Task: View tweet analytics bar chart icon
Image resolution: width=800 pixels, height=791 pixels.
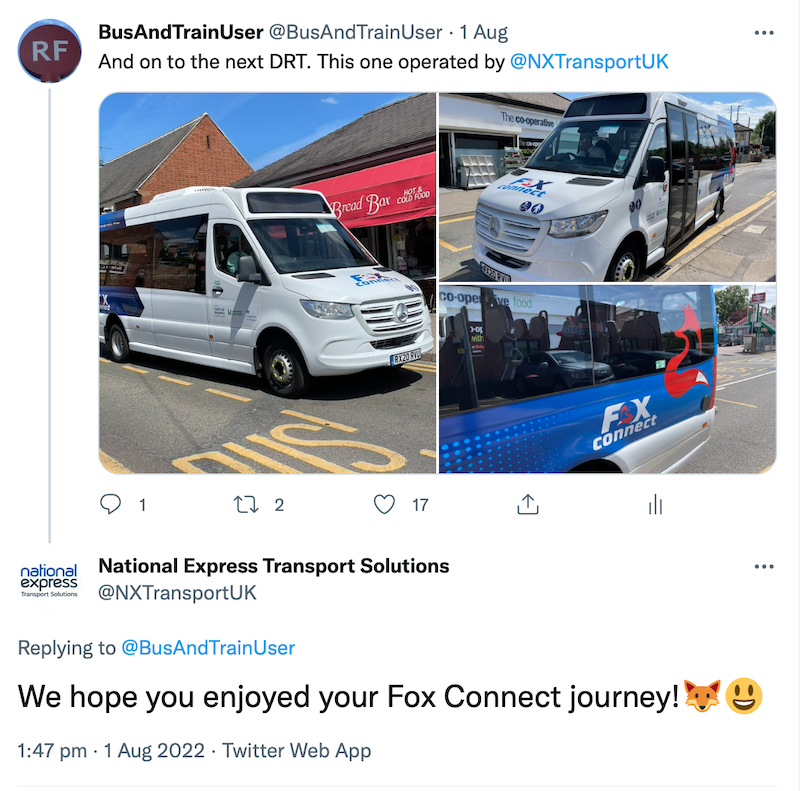Action: [655, 505]
